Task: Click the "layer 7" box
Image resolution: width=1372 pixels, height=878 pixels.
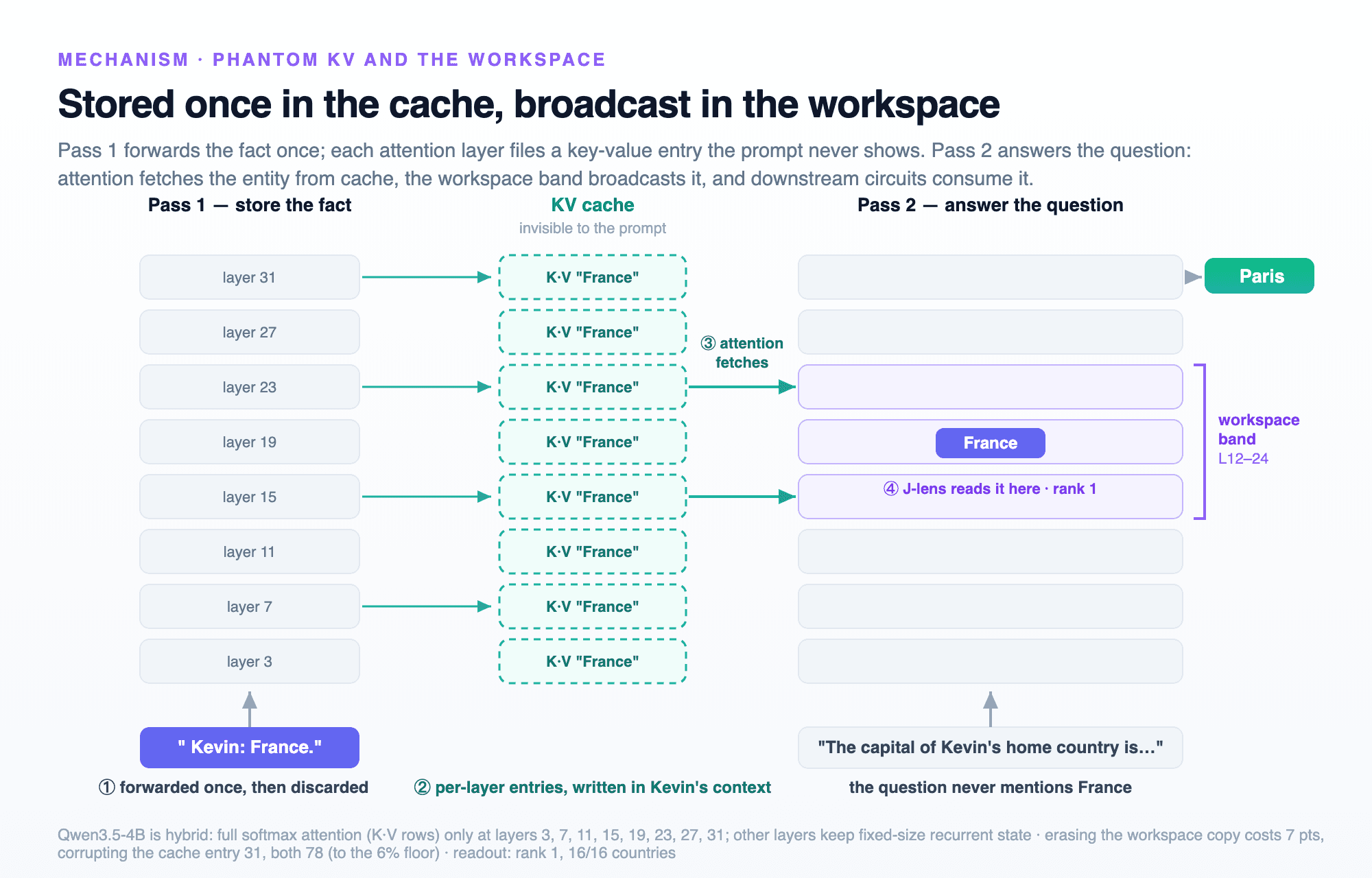Action: 250,606
